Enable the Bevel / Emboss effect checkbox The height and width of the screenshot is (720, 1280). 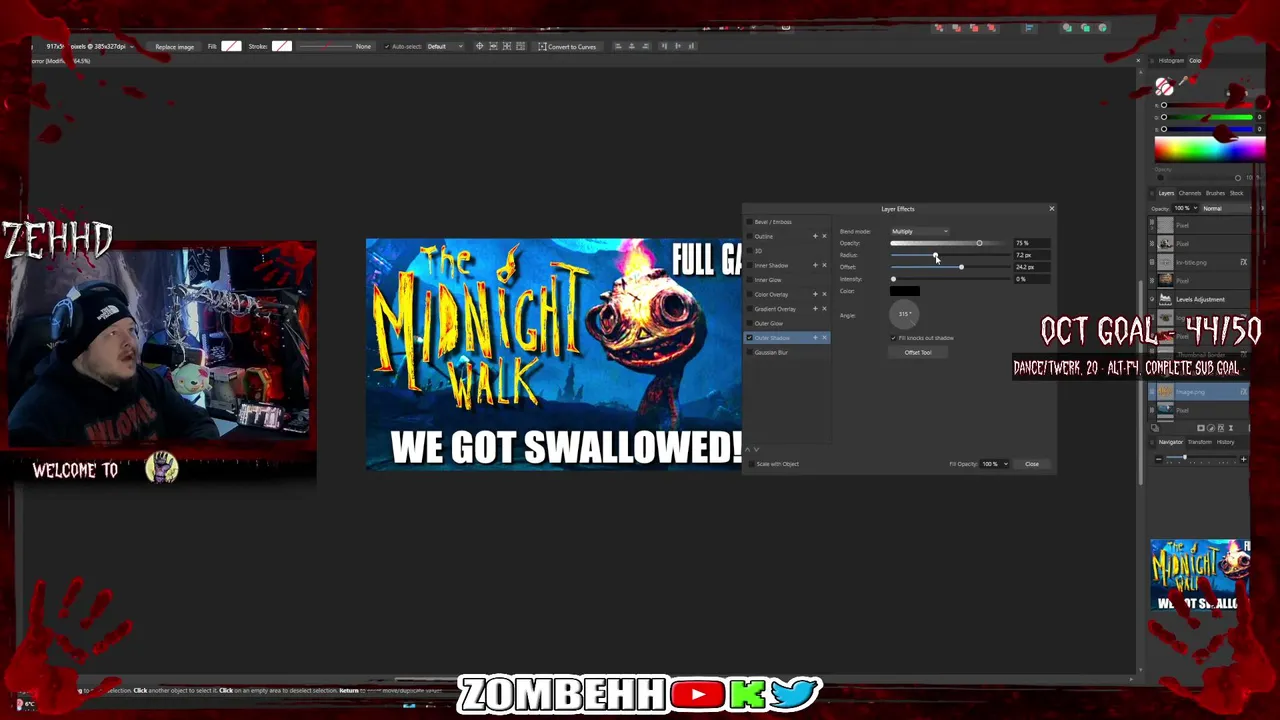pyautogui.click(x=749, y=222)
